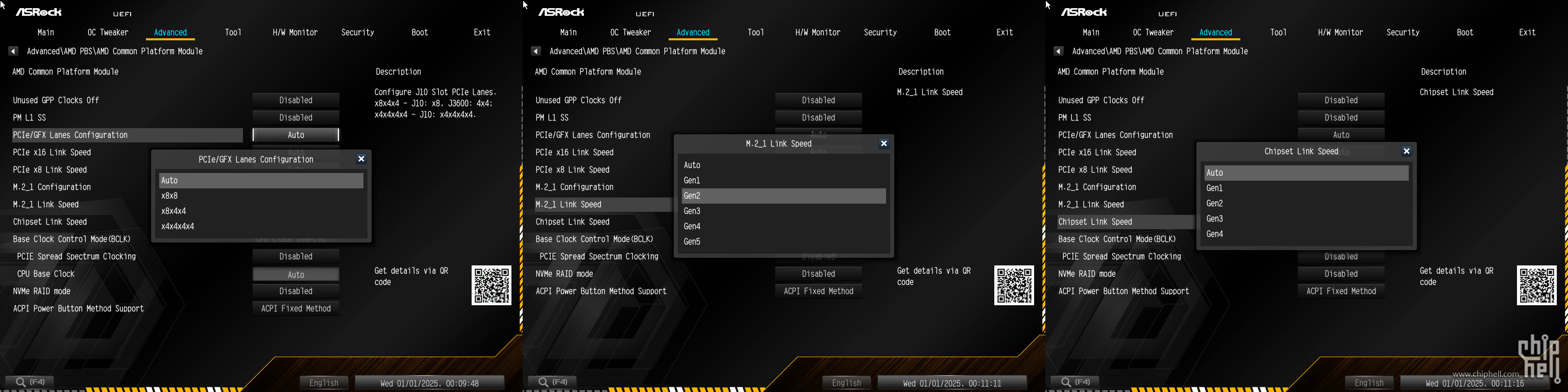Open search (F4) in the middle BIOS panel
1568x392 pixels.
[554, 382]
